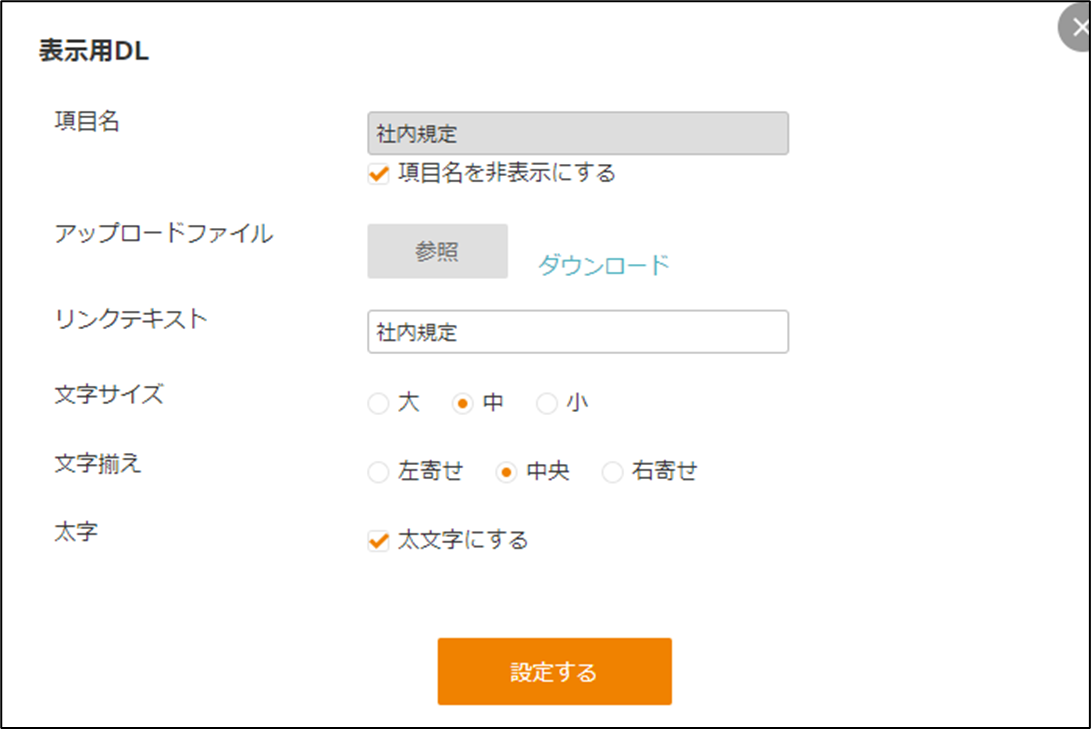Close the 表示用DL dialog with the X icon
Viewport: 1091px width, 729px height.
click(1076, 28)
